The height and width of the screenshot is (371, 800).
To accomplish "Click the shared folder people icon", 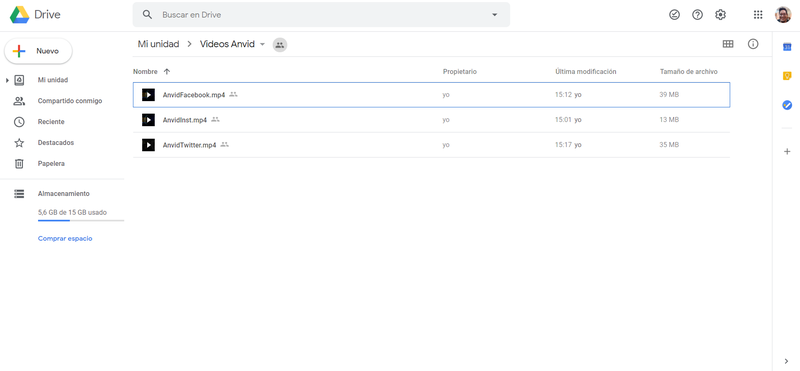I will (x=280, y=45).
